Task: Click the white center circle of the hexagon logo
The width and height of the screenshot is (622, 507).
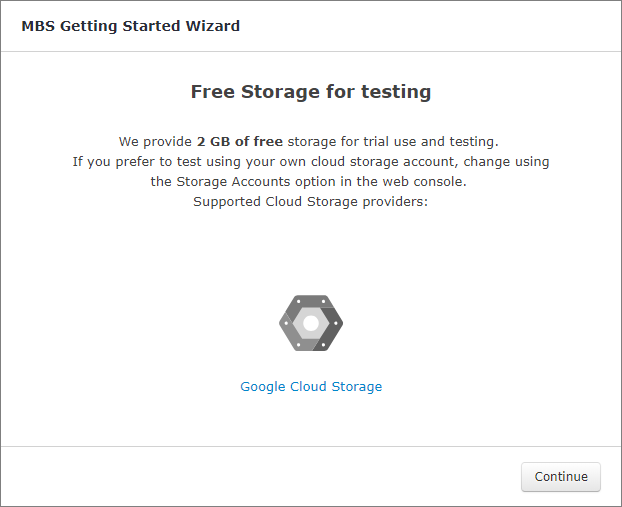Action: [311, 323]
